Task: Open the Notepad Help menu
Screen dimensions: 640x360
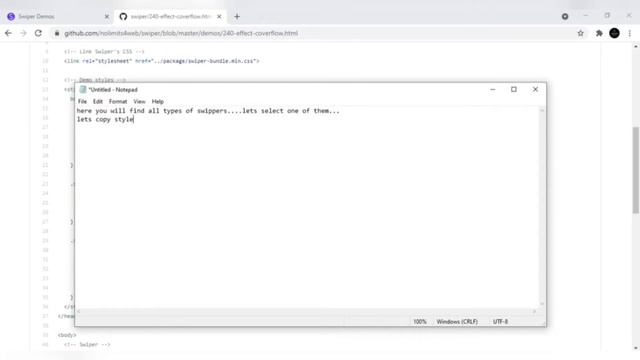Action: 158,101
